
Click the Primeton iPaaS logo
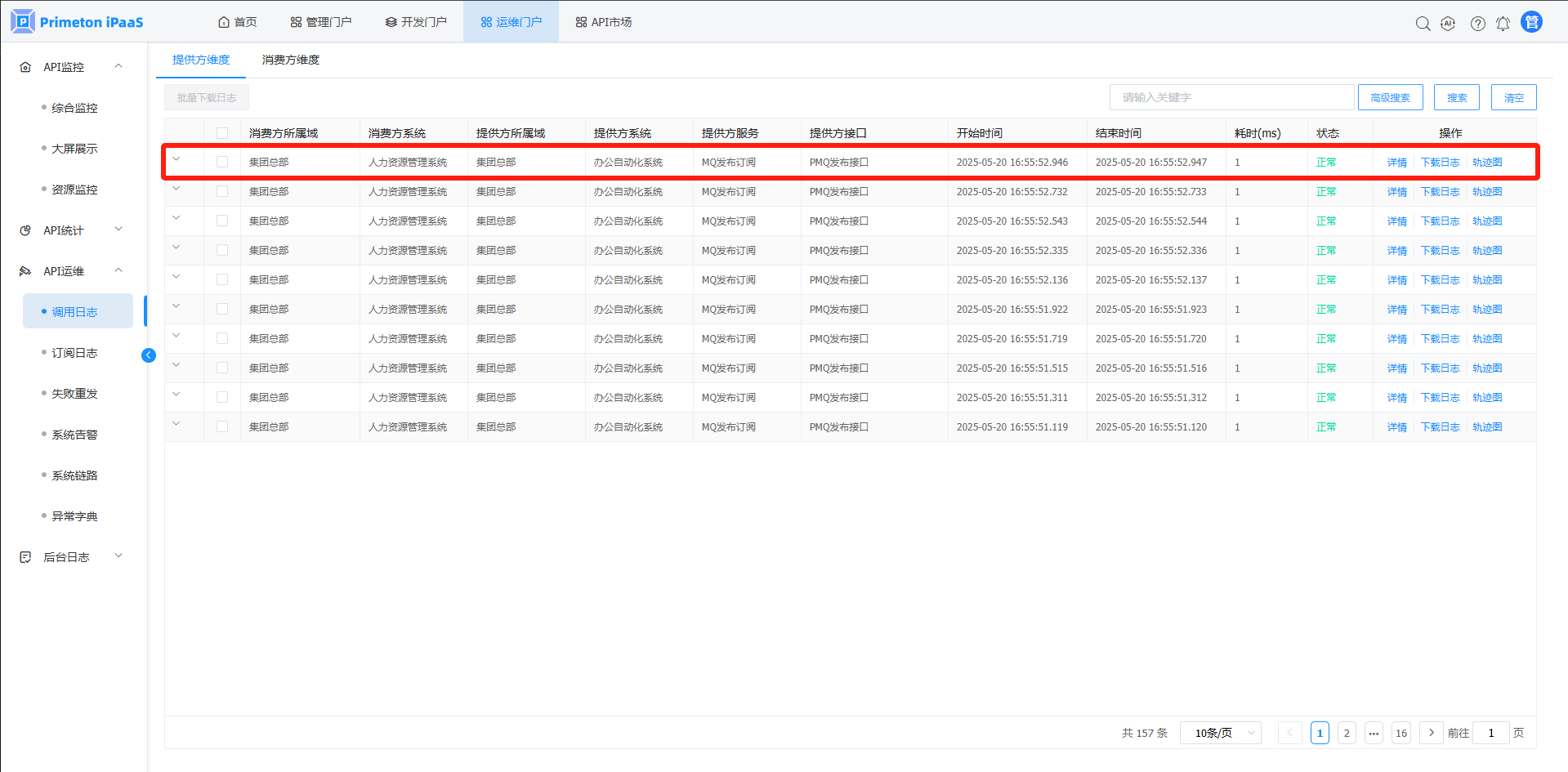click(78, 22)
